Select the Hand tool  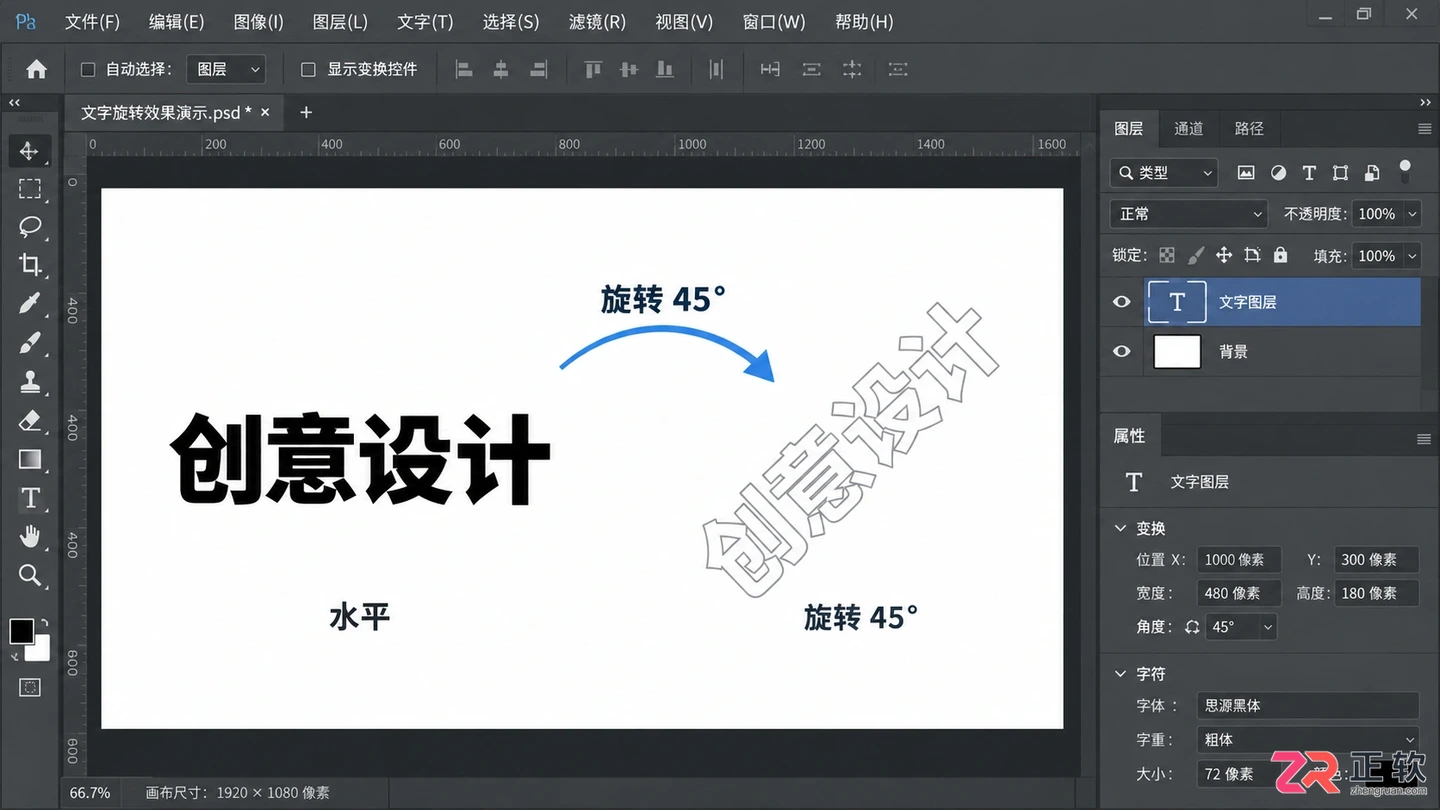[30, 536]
